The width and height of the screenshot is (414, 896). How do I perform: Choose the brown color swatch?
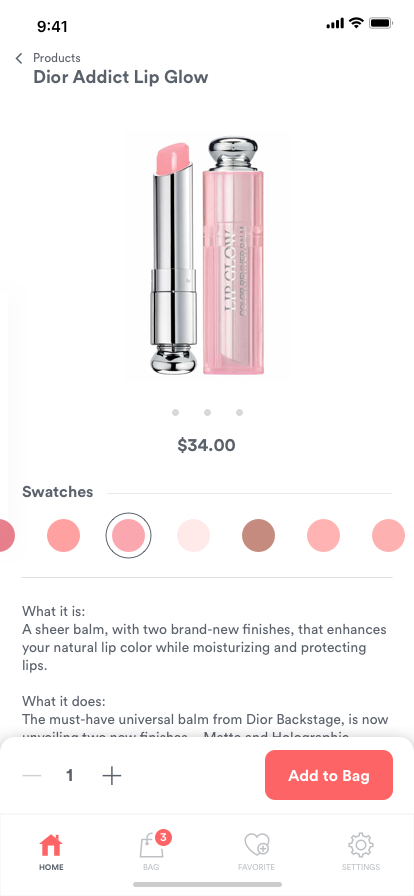click(x=258, y=535)
